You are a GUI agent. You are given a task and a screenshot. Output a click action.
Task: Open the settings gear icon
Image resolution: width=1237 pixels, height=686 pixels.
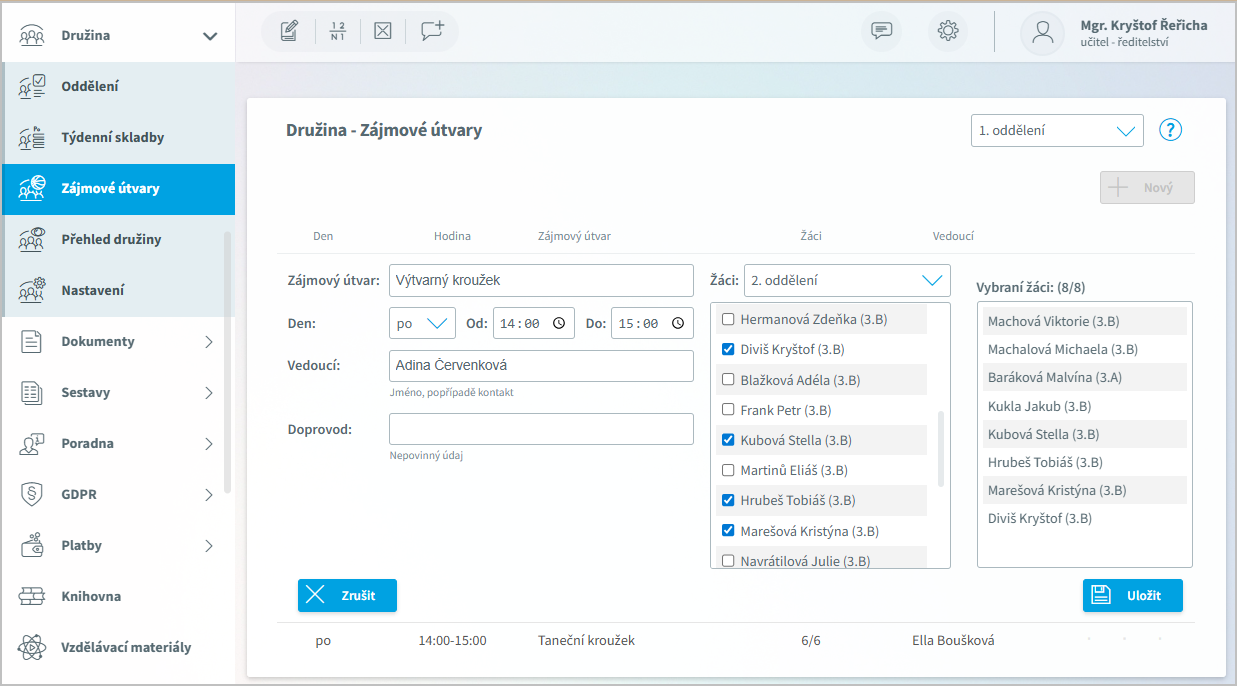(947, 31)
